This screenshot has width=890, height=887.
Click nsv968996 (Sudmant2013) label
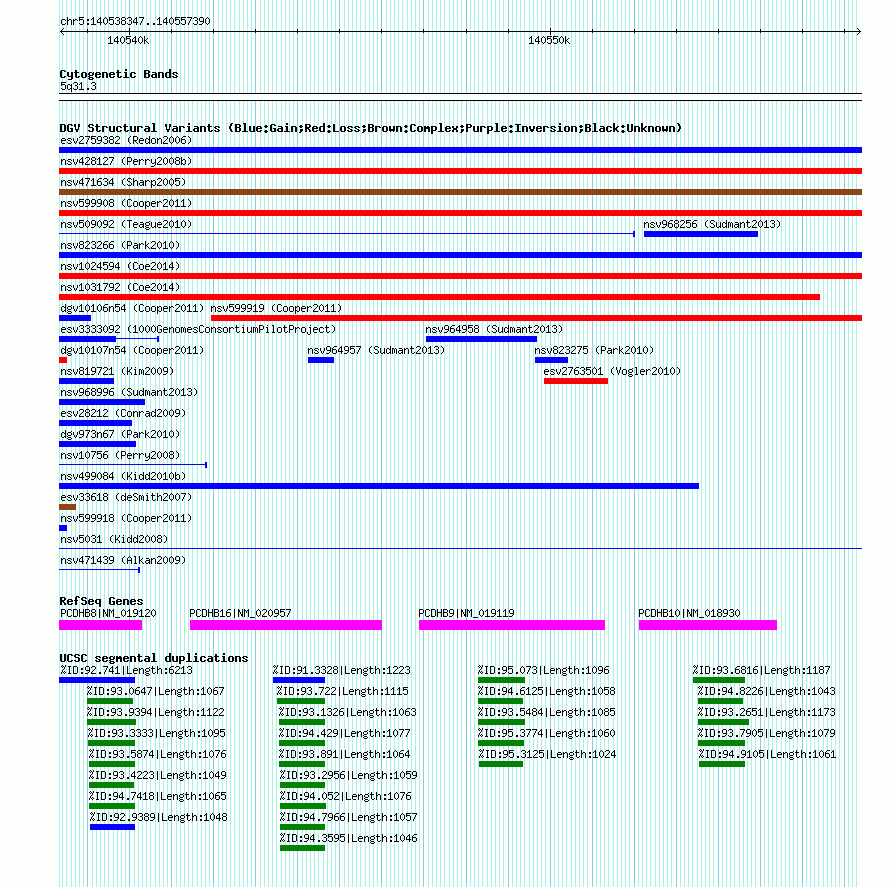click(129, 392)
